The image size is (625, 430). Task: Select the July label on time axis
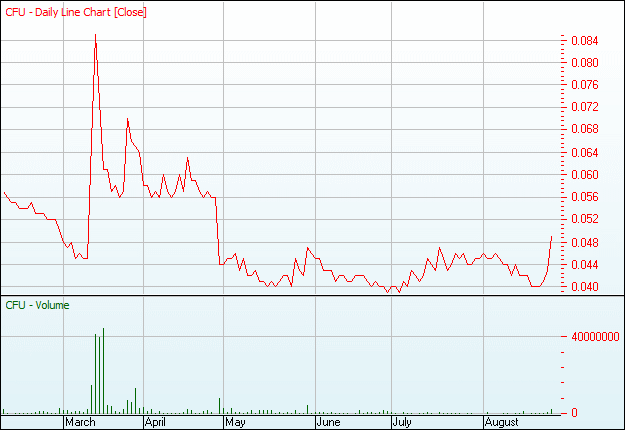[402, 422]
